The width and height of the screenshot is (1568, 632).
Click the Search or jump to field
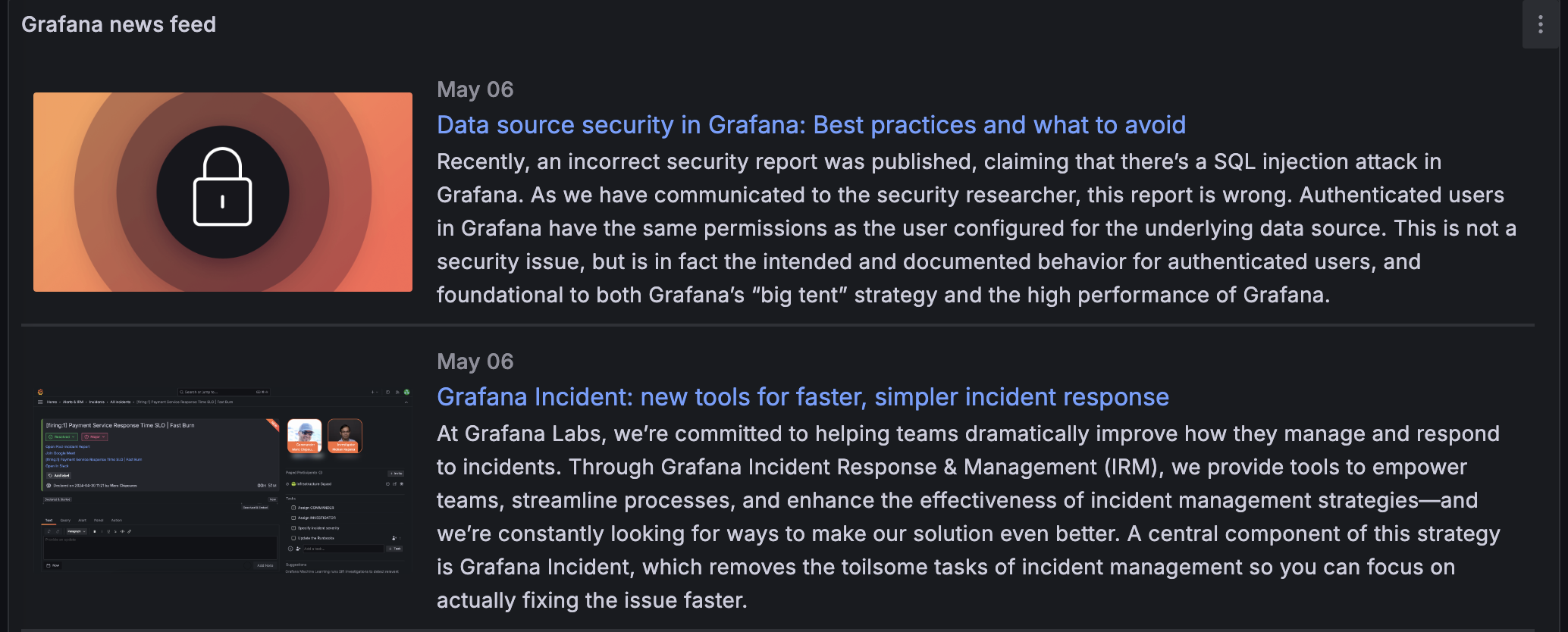tap(224, 392)
